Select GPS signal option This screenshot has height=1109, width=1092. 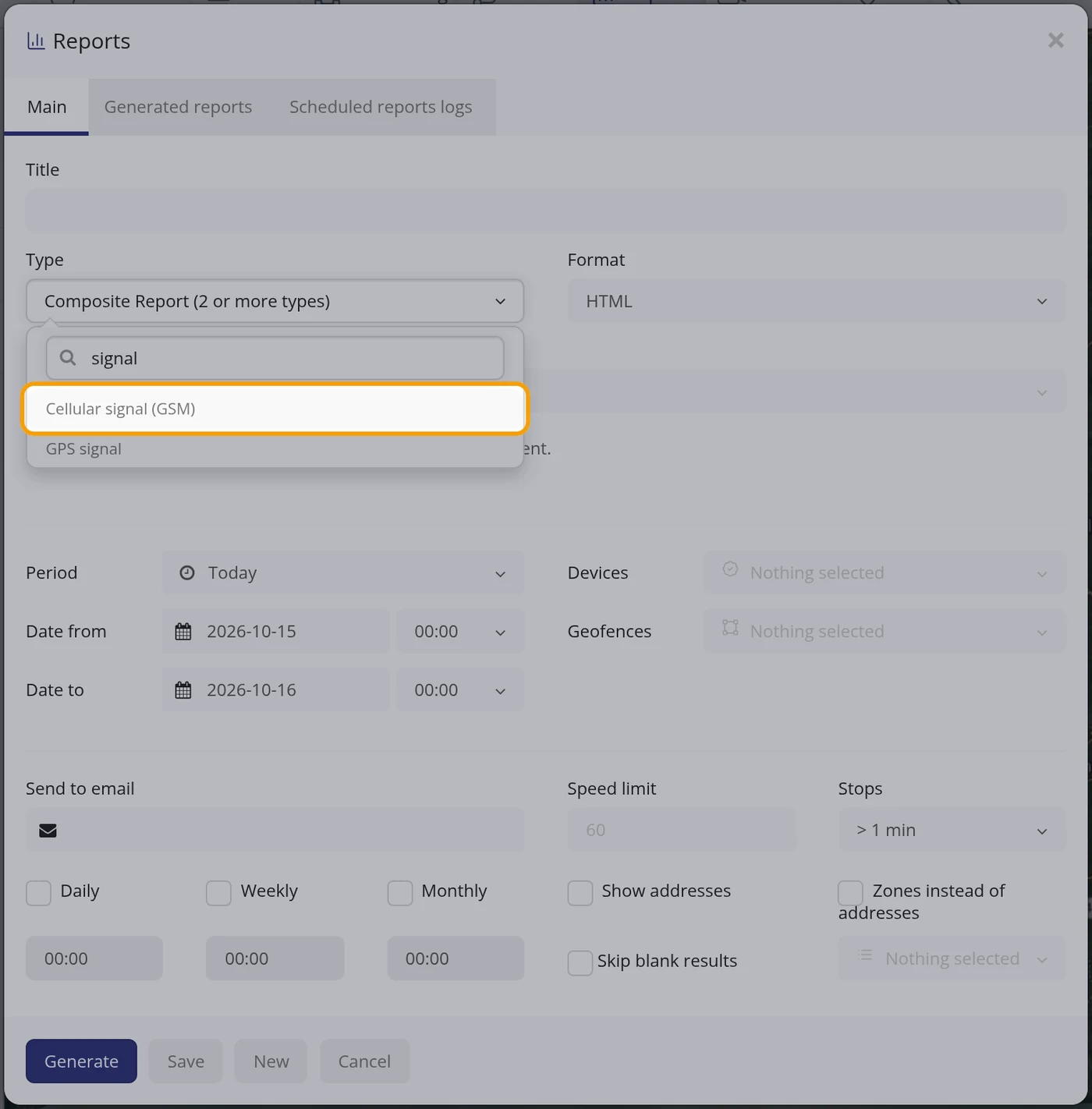point(275,449)
